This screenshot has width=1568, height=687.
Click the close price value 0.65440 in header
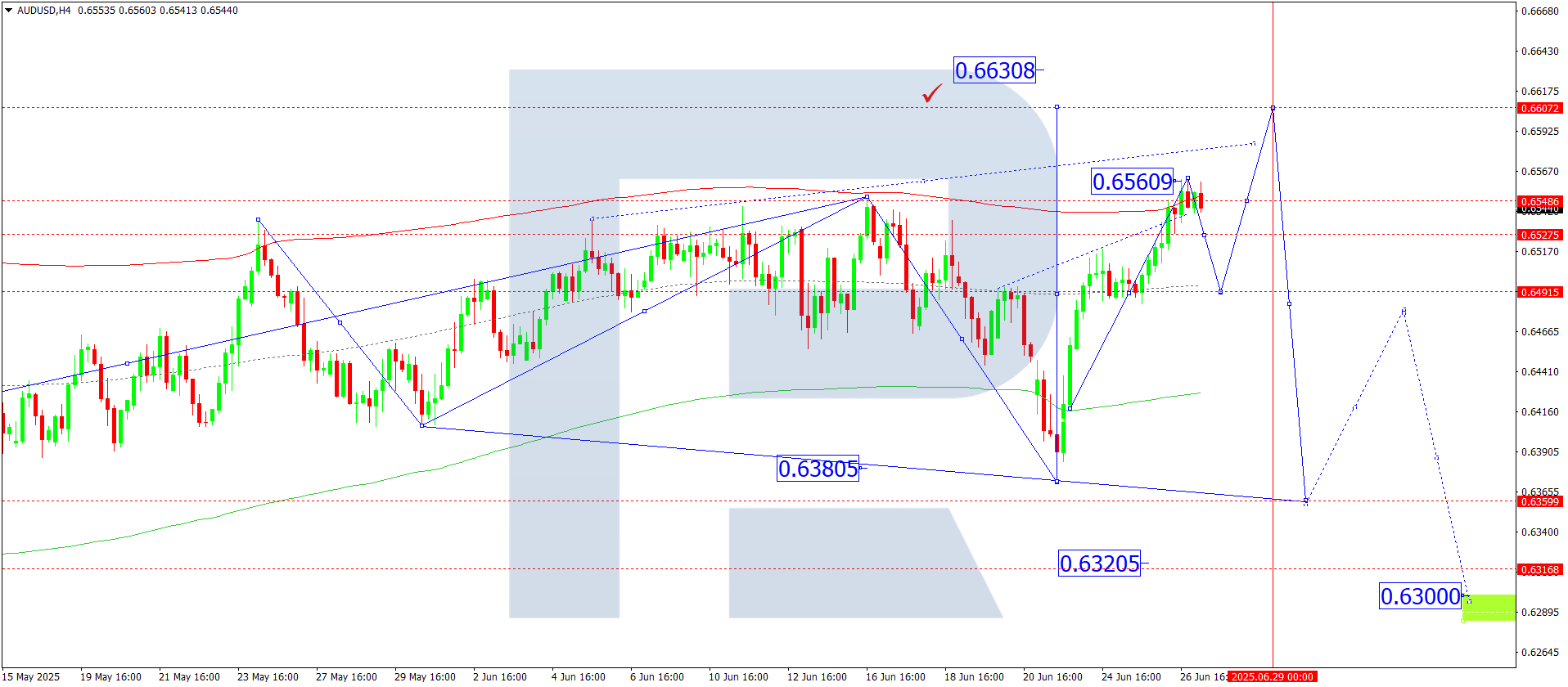[219, 11]
